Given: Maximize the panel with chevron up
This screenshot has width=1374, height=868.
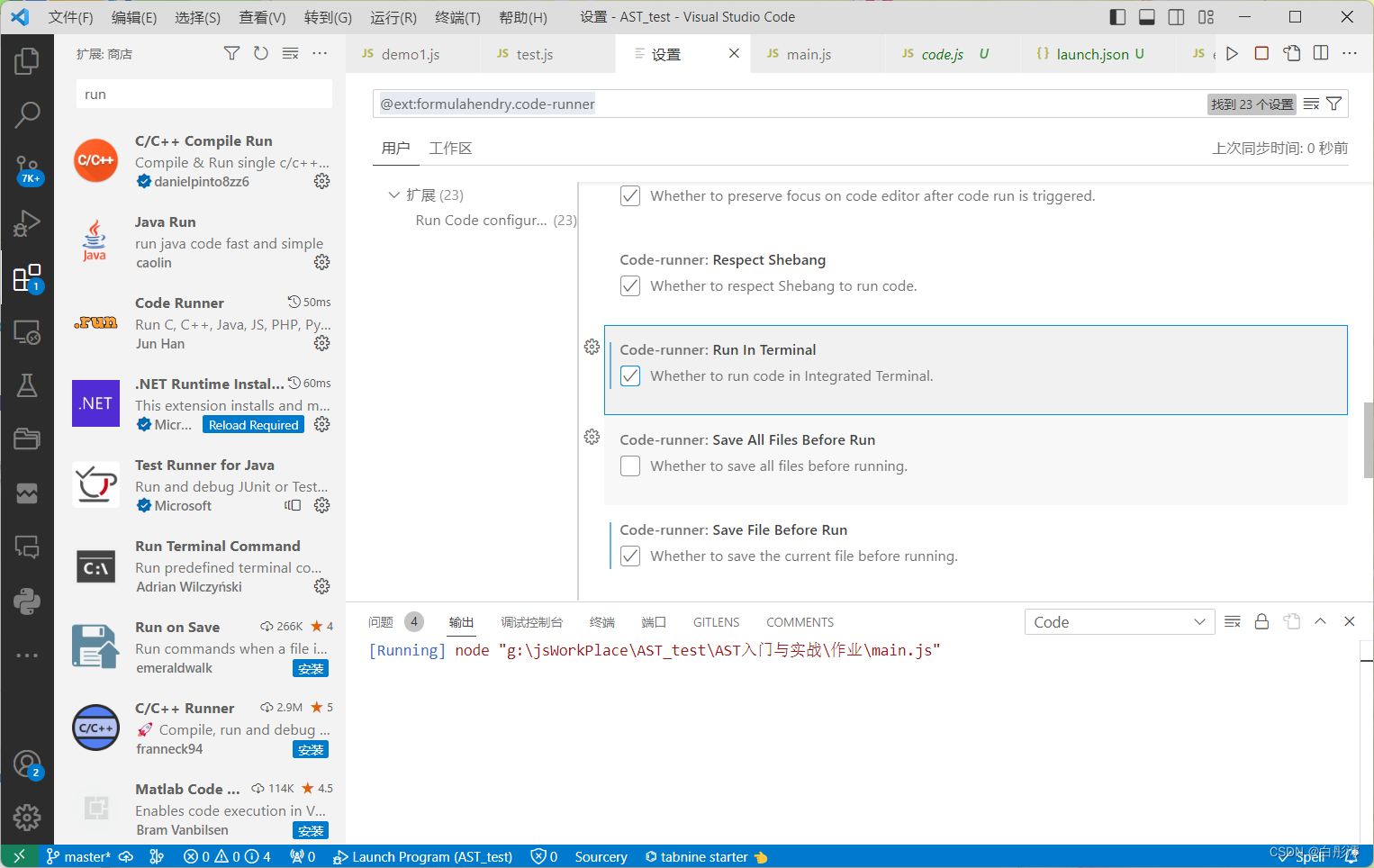Looking at the screenshot, I should (1320, 622).
